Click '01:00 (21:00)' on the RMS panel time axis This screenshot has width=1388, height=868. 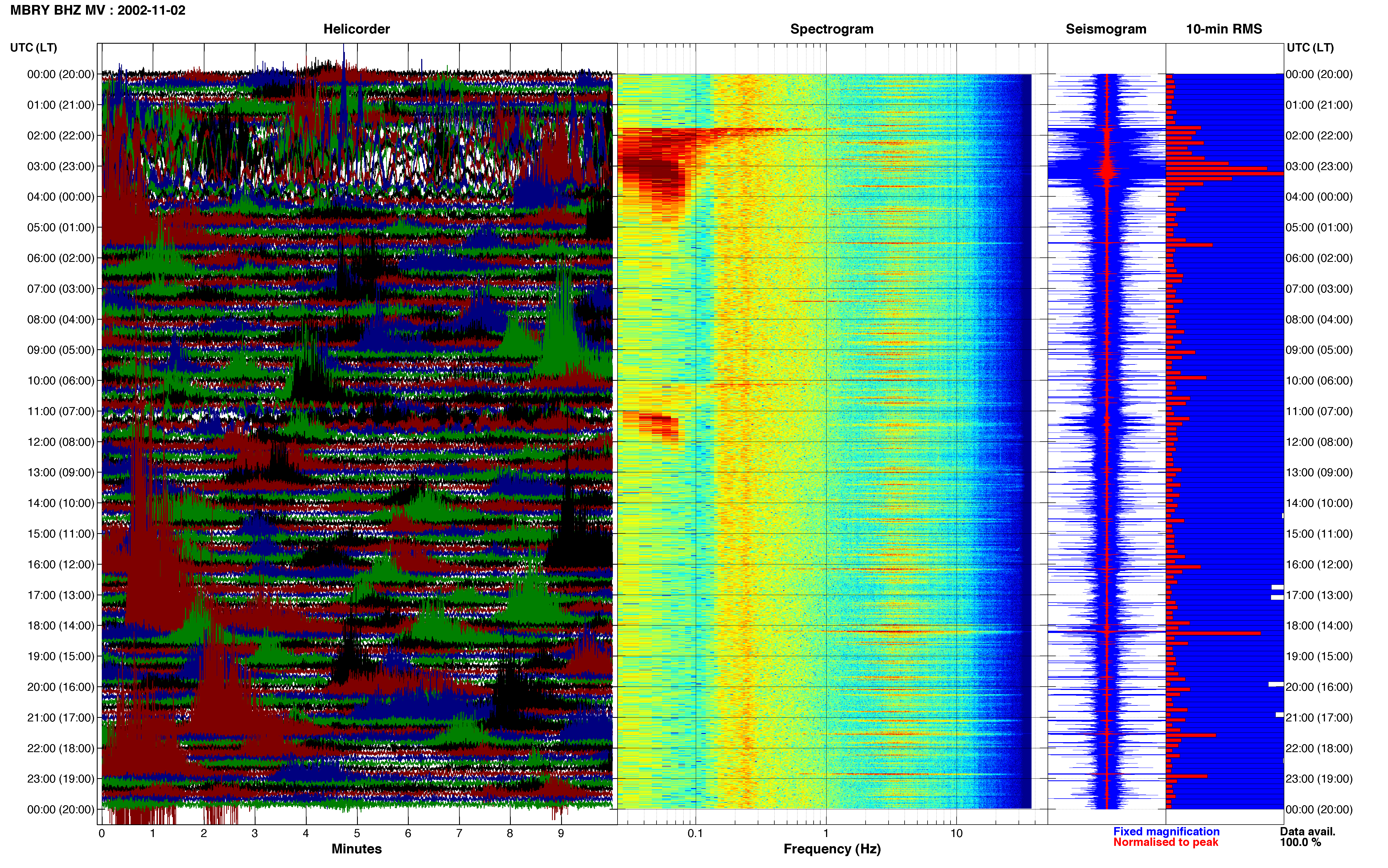pyautogui.click(x=1319, y=105)
